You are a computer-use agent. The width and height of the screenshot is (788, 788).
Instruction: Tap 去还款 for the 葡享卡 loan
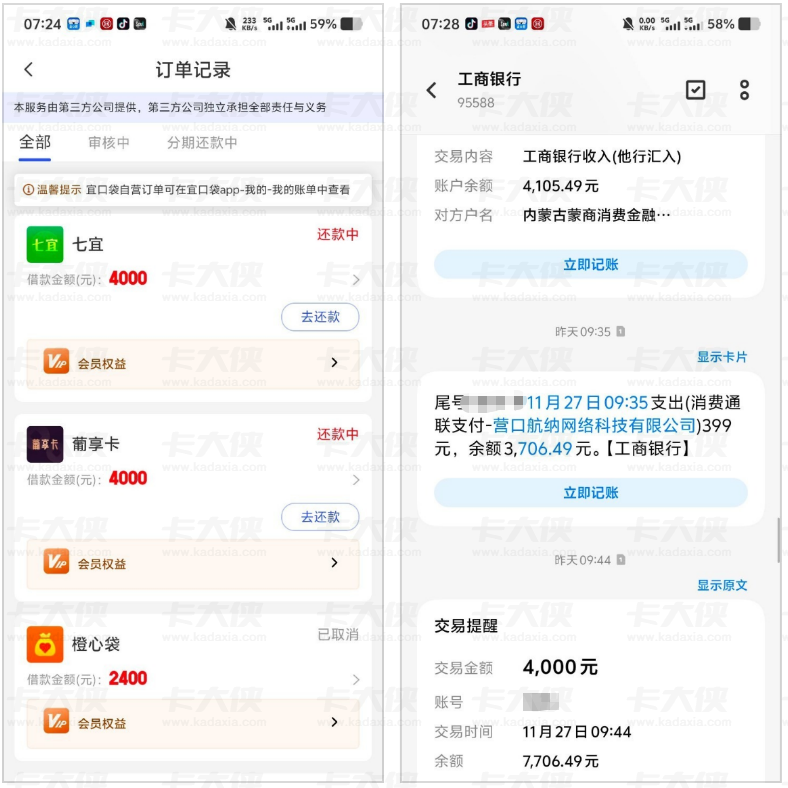click(x=320, y=517)
